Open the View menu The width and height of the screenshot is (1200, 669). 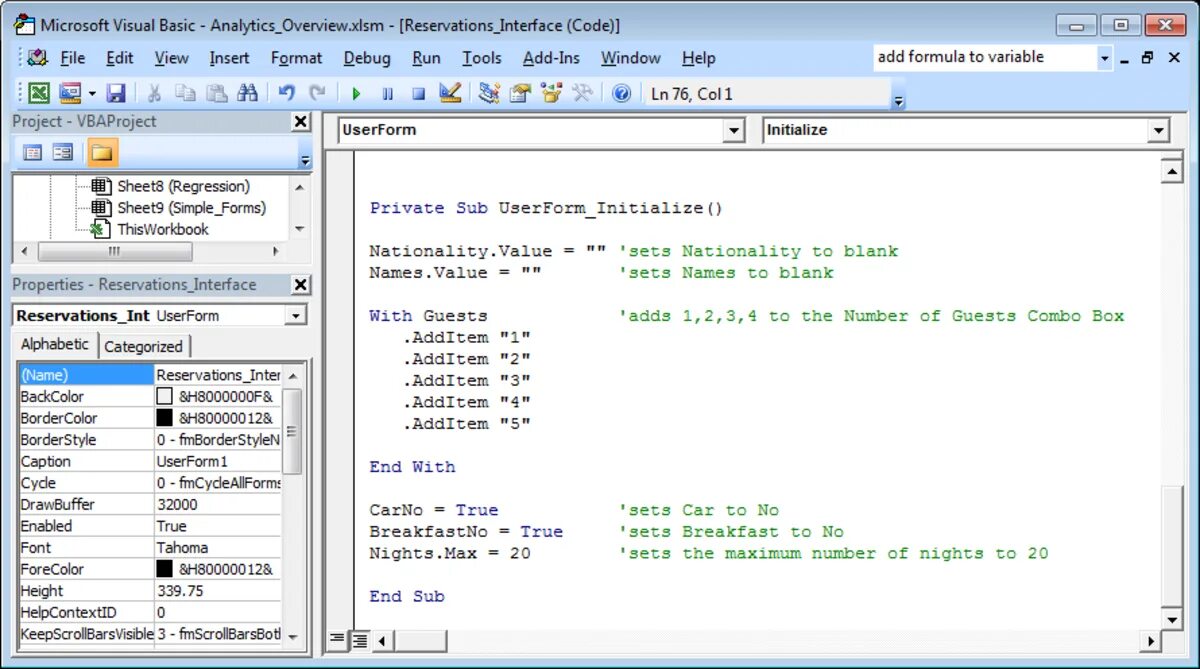tap(171, 58)
